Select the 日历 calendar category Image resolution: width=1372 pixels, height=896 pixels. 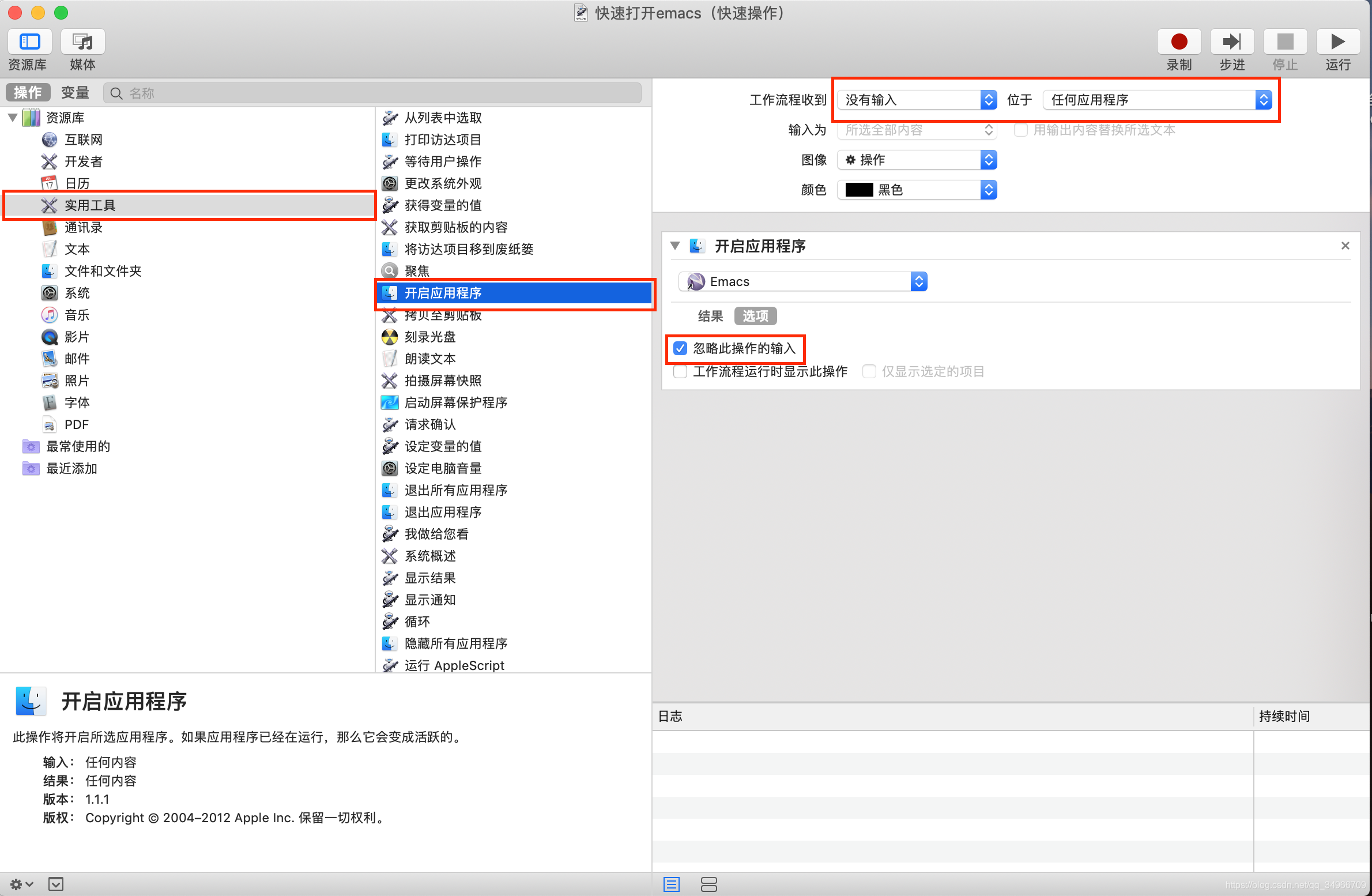click(77, 183)
